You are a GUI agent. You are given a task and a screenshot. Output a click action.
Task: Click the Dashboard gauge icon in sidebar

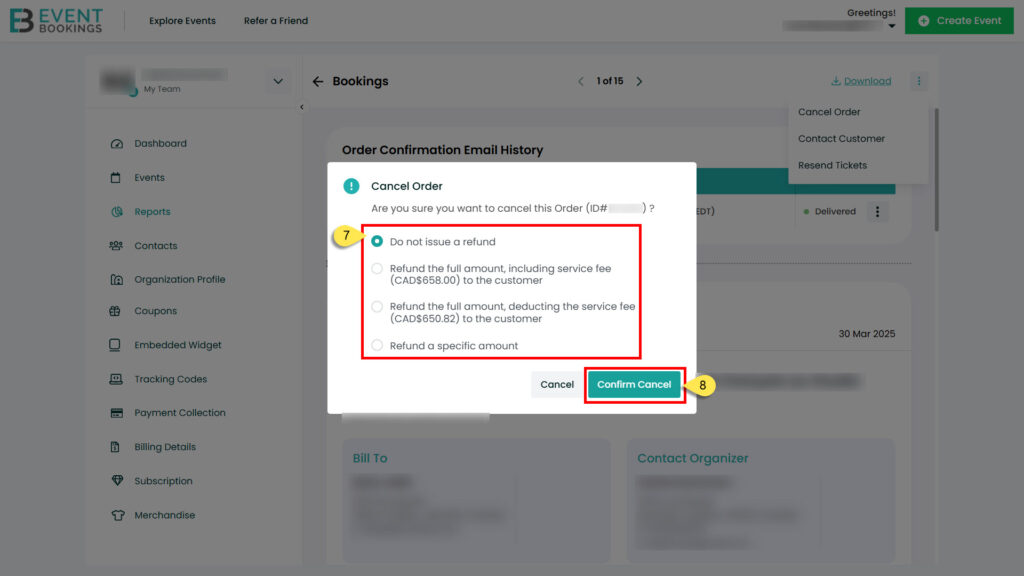(116, 144)
